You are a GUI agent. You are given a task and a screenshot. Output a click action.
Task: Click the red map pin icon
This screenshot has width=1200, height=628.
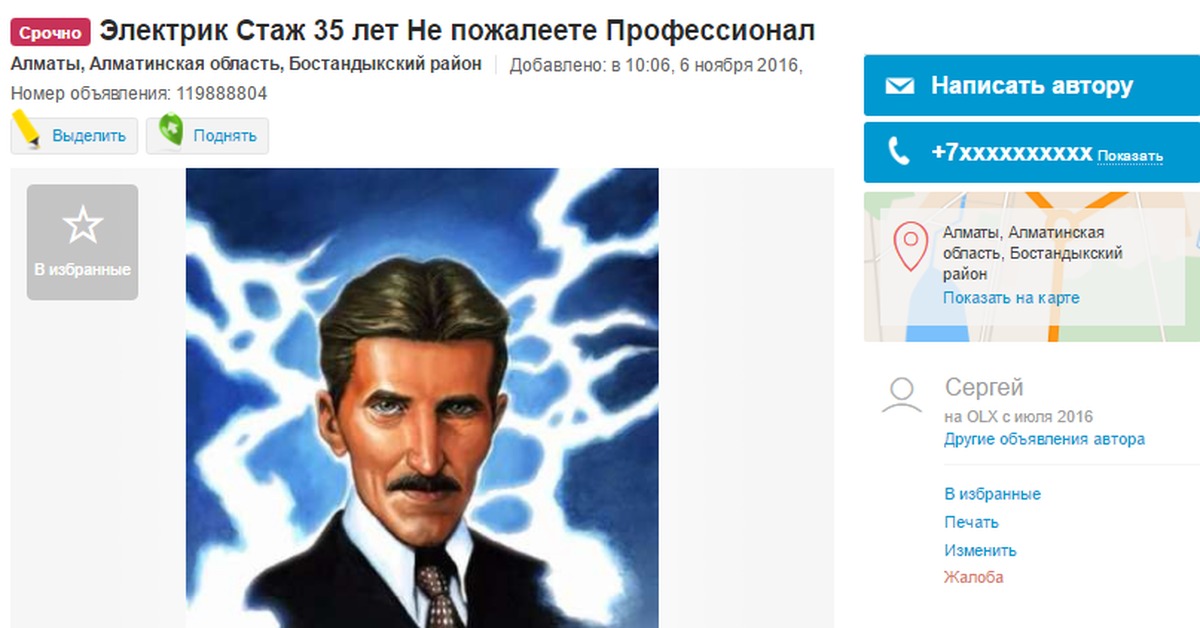coord(910,248)
